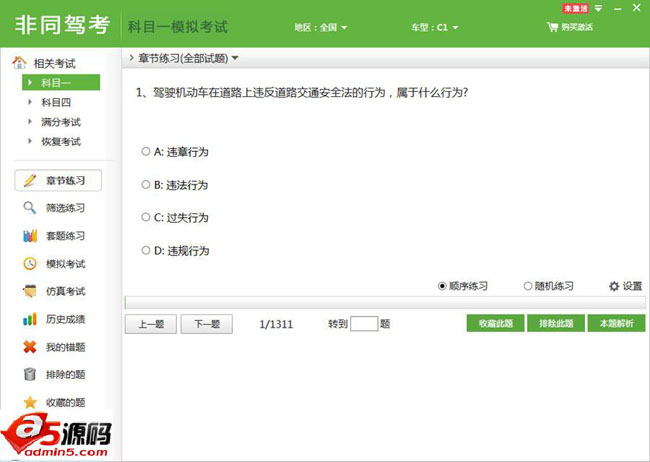650x462 pixels.
Task: Click the 相关考试 heading
Action: click(54, 63)
